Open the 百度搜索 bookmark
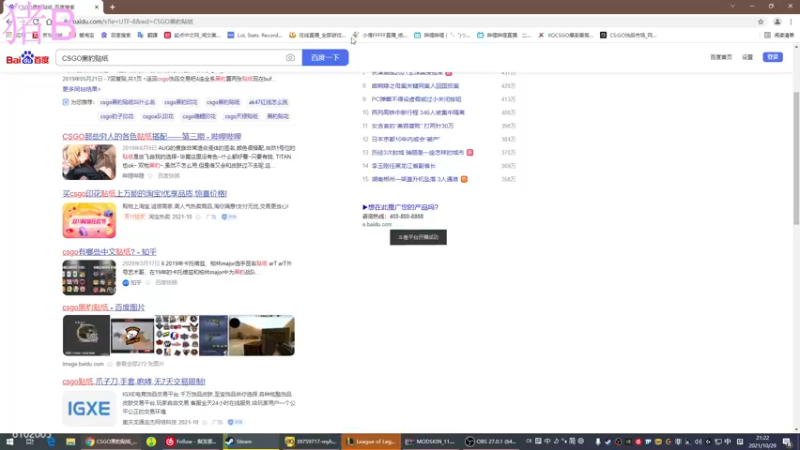800x450 pixels. click(x=116, y=35)
